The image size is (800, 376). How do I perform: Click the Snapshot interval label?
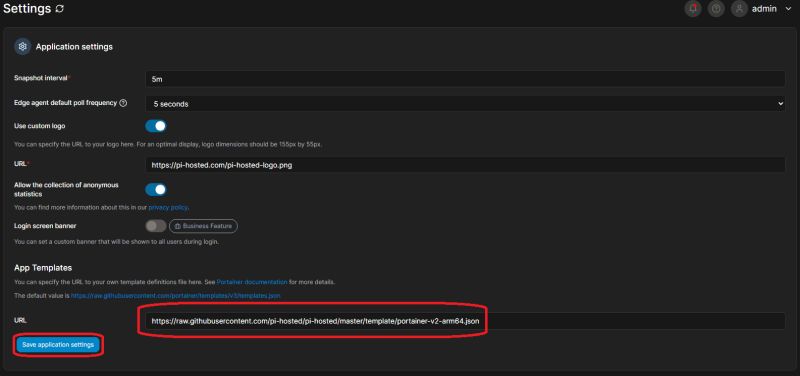click(x=41, y=78)
